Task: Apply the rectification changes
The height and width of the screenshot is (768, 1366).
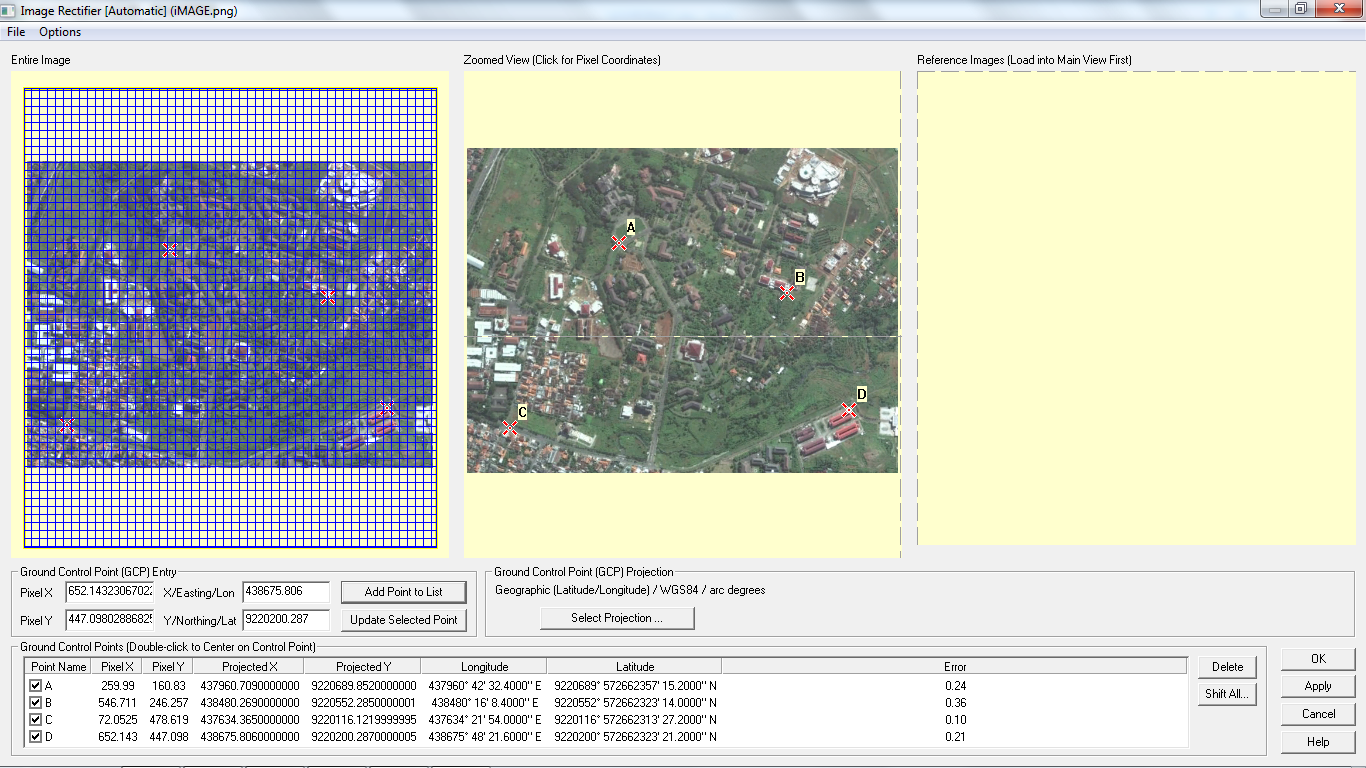Action: [1317, 686]
